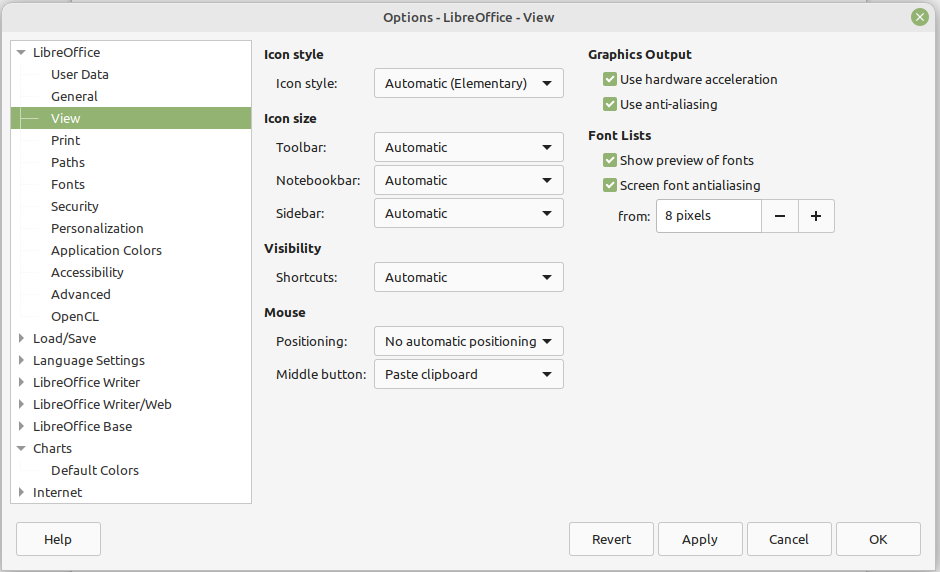Screen dimensions: 940x572
Task: Expand the Load/Save tree node
Action: pos(21,338)
